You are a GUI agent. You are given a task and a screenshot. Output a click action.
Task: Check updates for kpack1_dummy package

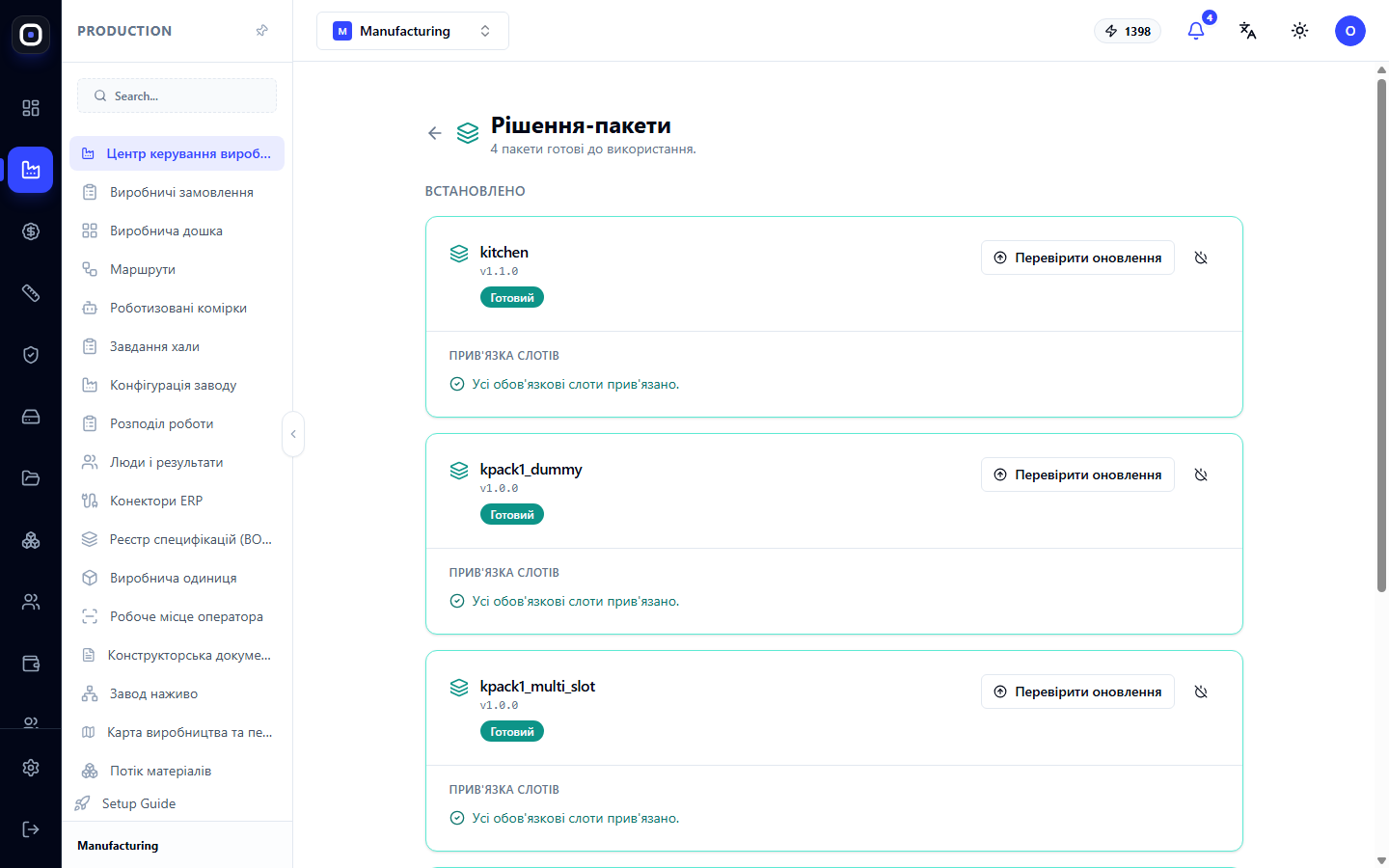click(1077, 475)
